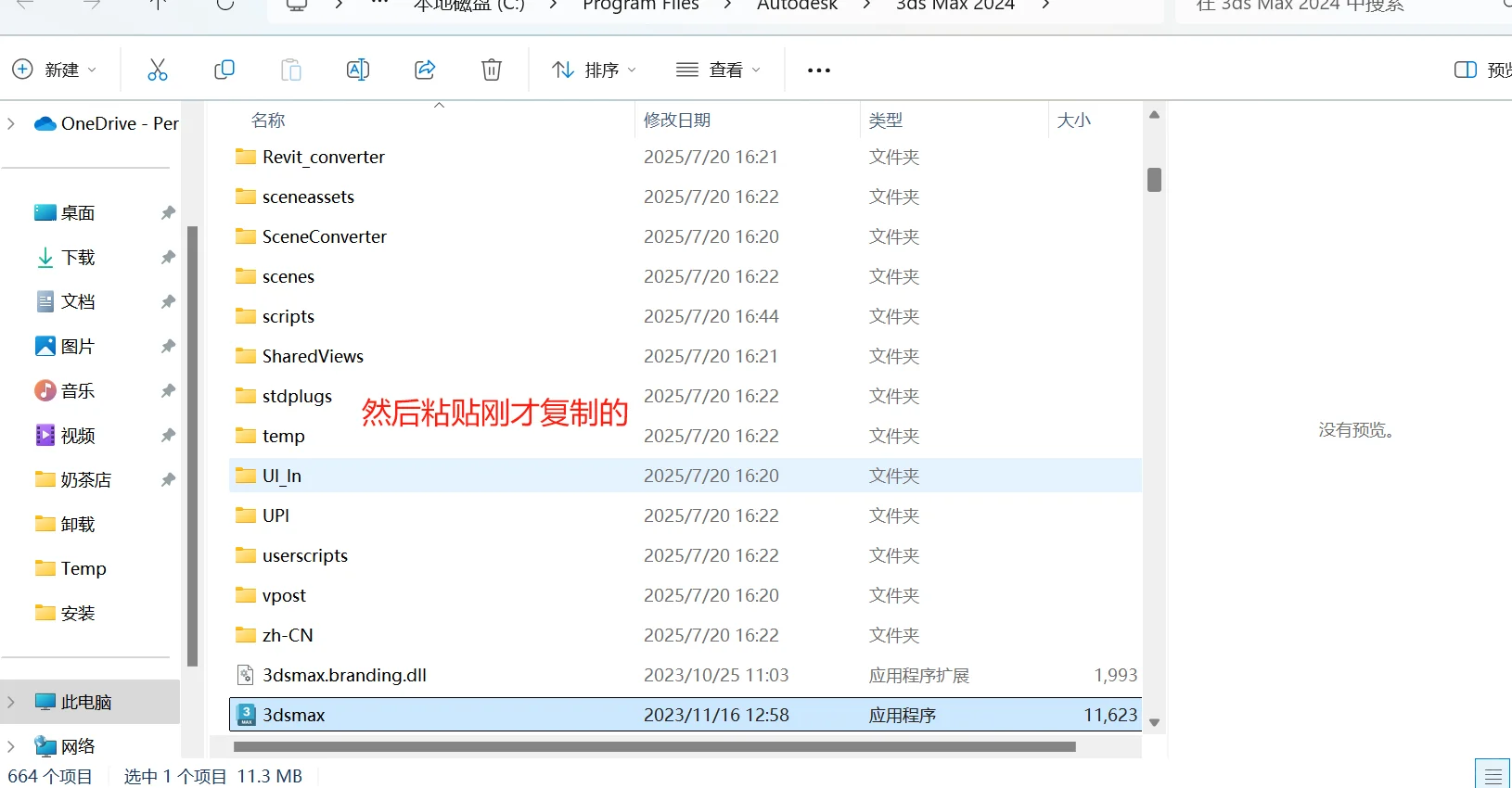1512x788 pixels.
Task: Open Desktop (桌面) in quick access
Action: [x=65, y=212]
